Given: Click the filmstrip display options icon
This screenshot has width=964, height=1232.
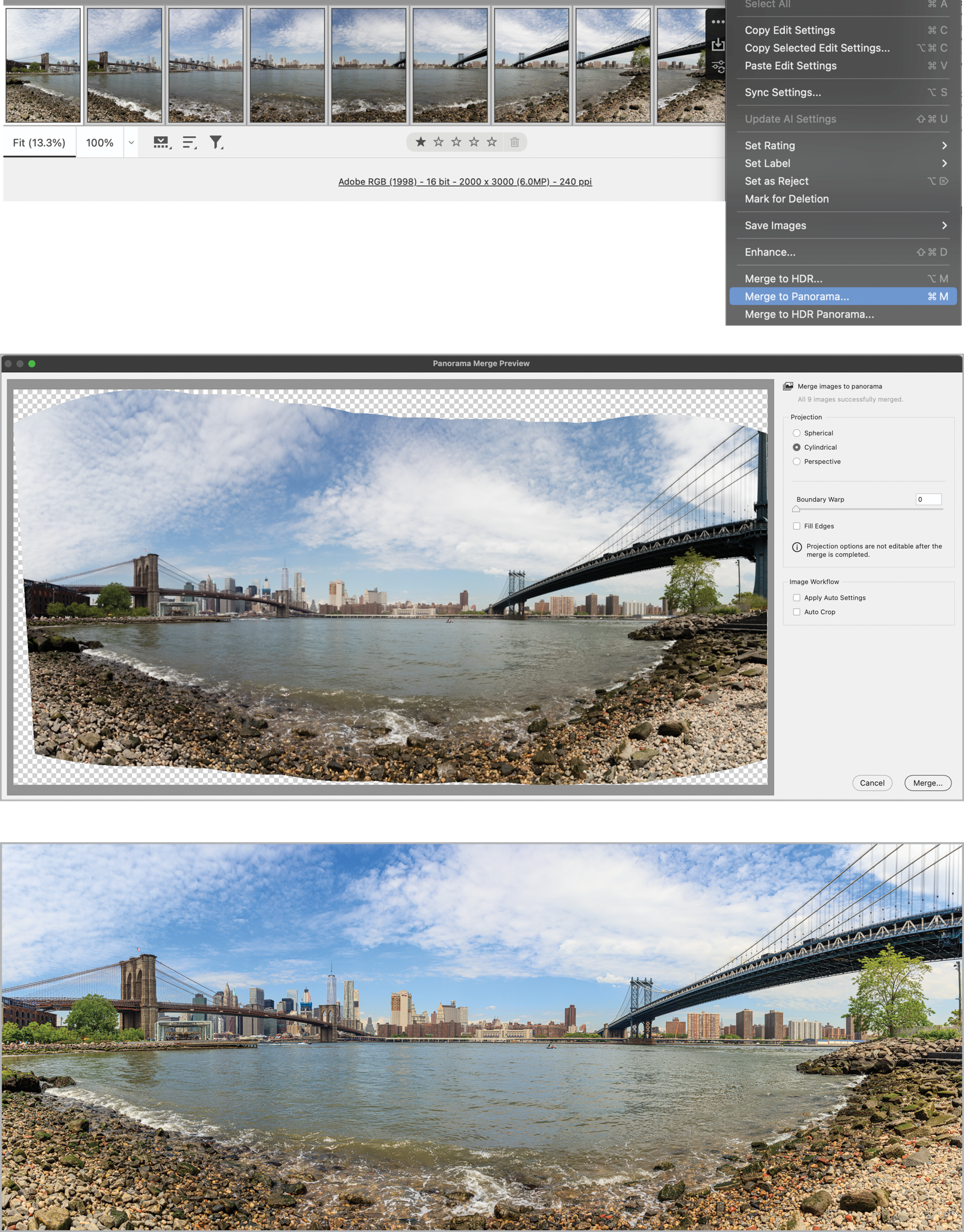Looking at the screenshot, I should pyautogui.click(x=161, y=142).
